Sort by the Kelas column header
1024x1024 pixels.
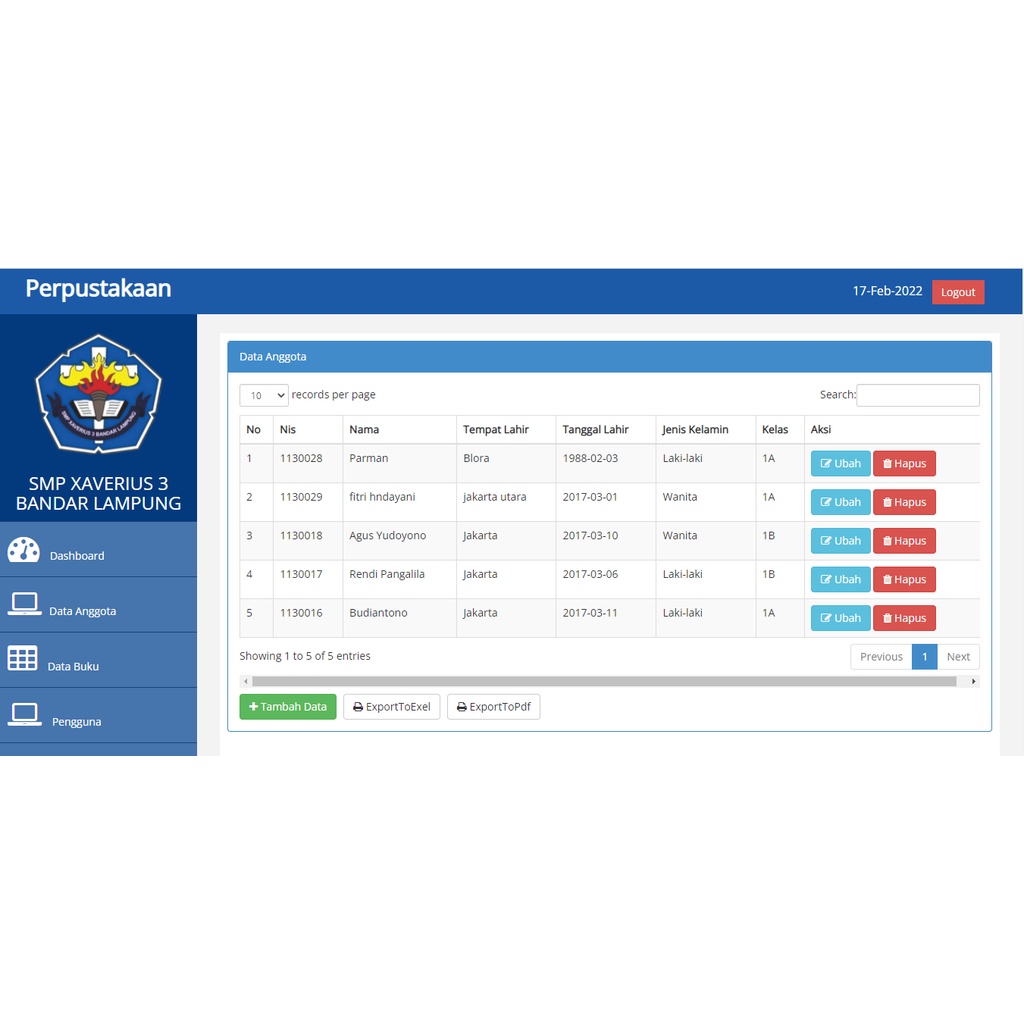click(x=780, y=430)
